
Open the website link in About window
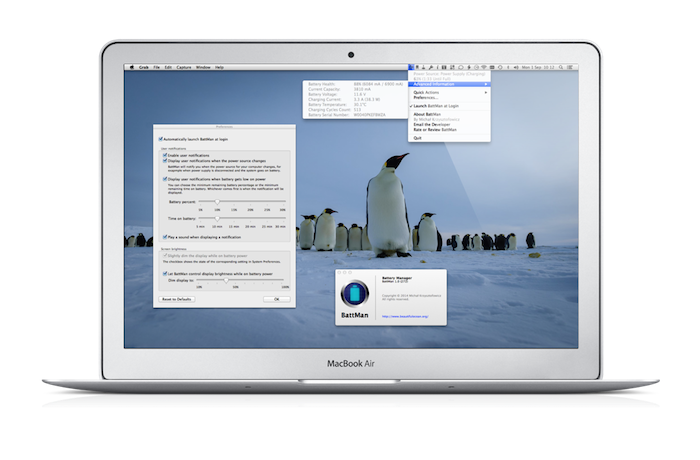[405, 317]
